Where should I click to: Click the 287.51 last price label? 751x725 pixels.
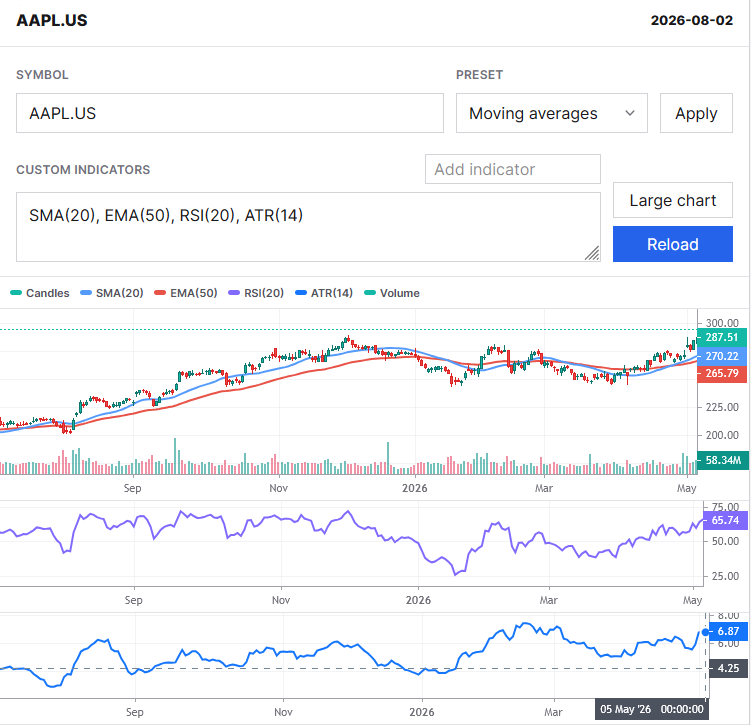(x=721, y=337)
